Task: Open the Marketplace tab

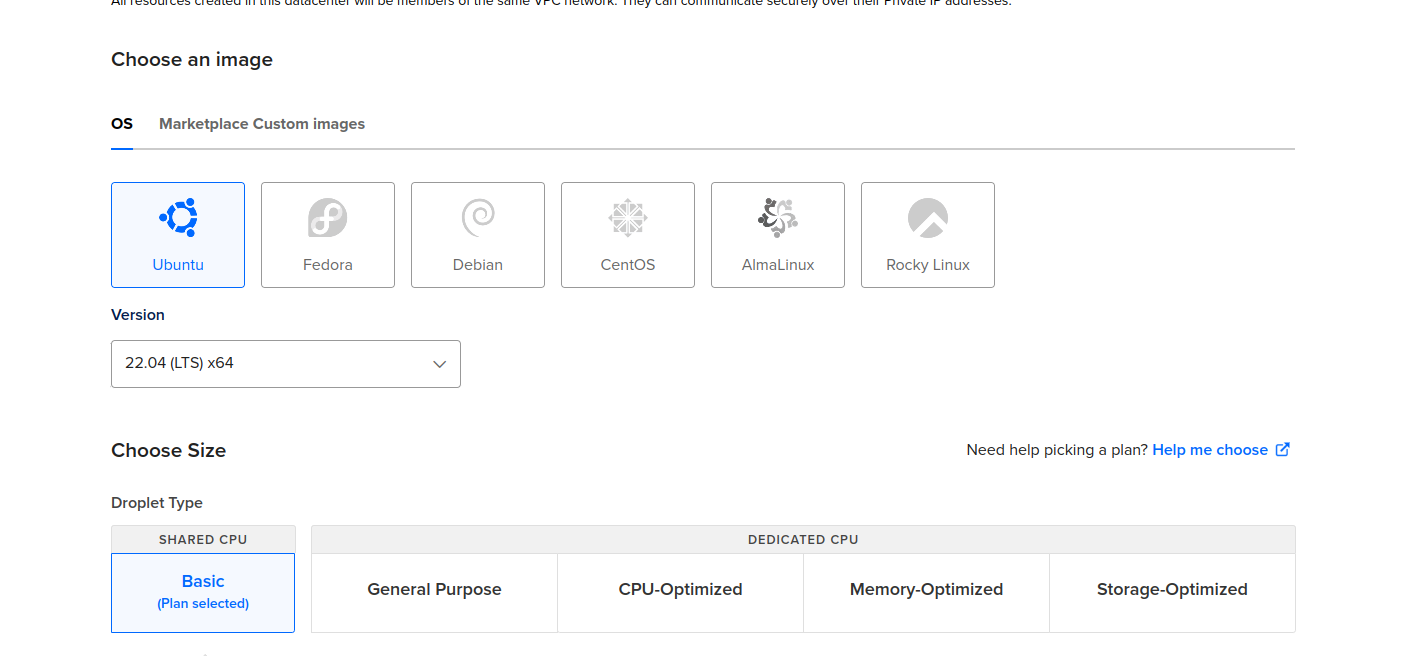Action: (204, 124)
